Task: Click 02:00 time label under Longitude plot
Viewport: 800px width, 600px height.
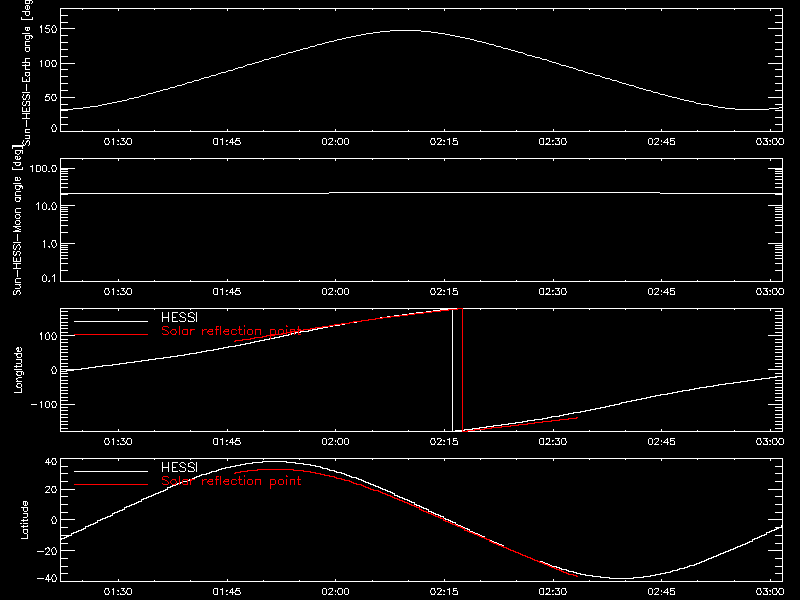Action: point(335,442)
